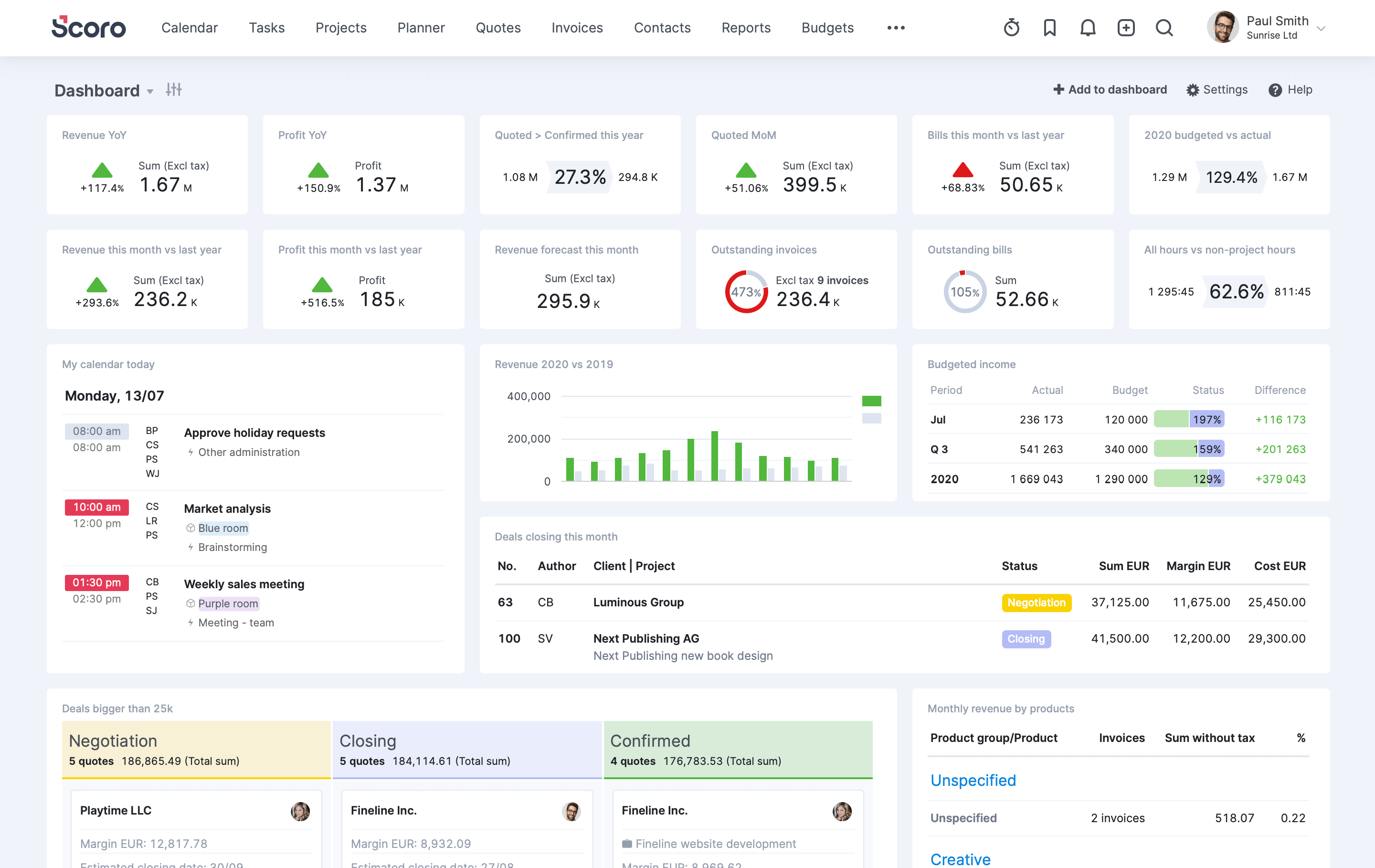Open the Playtime LLC deal card
1375x868 pixels.
click(116, 810)
